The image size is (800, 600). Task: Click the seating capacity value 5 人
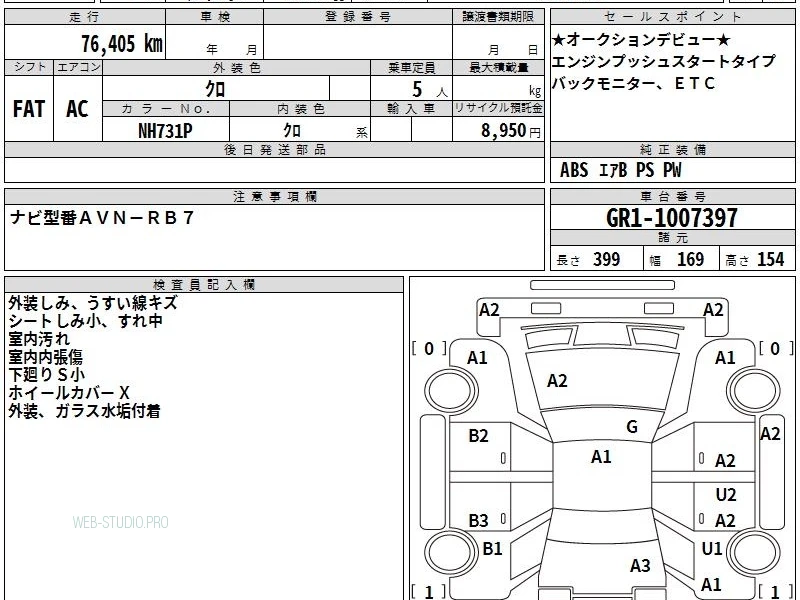coord(429,90)
